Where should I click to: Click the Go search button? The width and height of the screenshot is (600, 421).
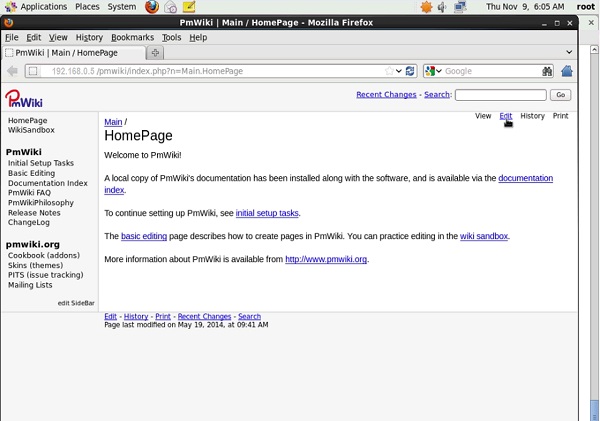coord(561,95)
